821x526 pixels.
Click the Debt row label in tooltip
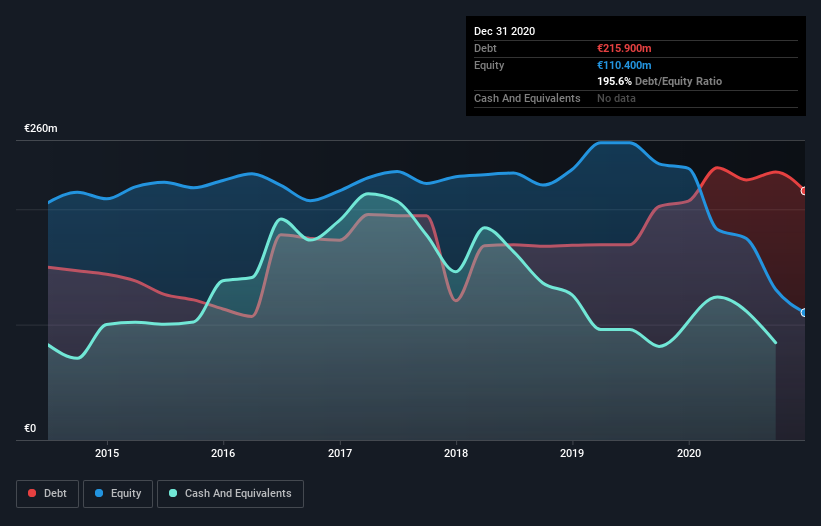click(x=485, y=48)
